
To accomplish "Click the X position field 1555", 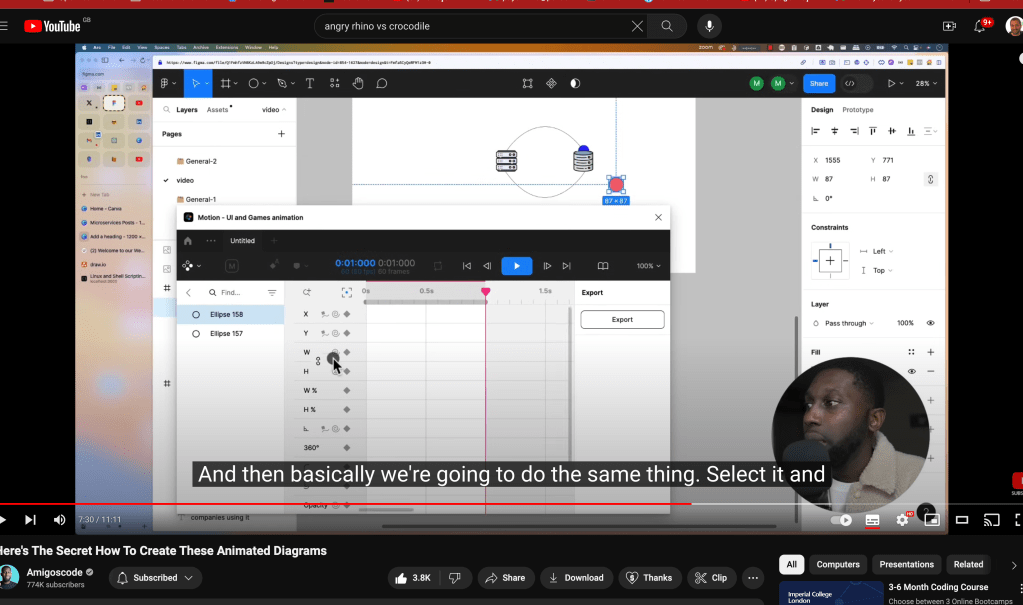I will (x=832, y=160).
